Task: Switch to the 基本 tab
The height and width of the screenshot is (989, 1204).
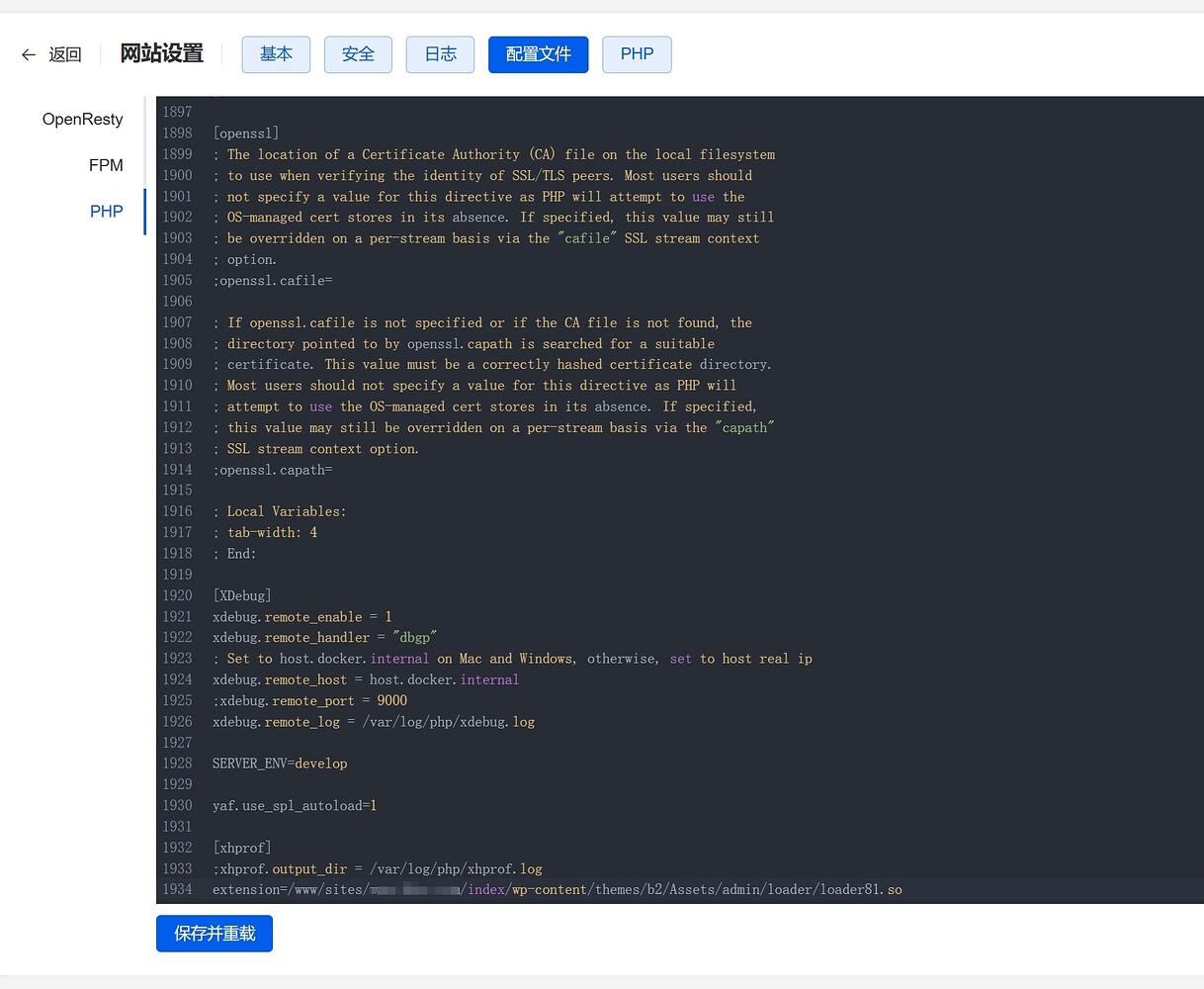Action: coord(276,54)
